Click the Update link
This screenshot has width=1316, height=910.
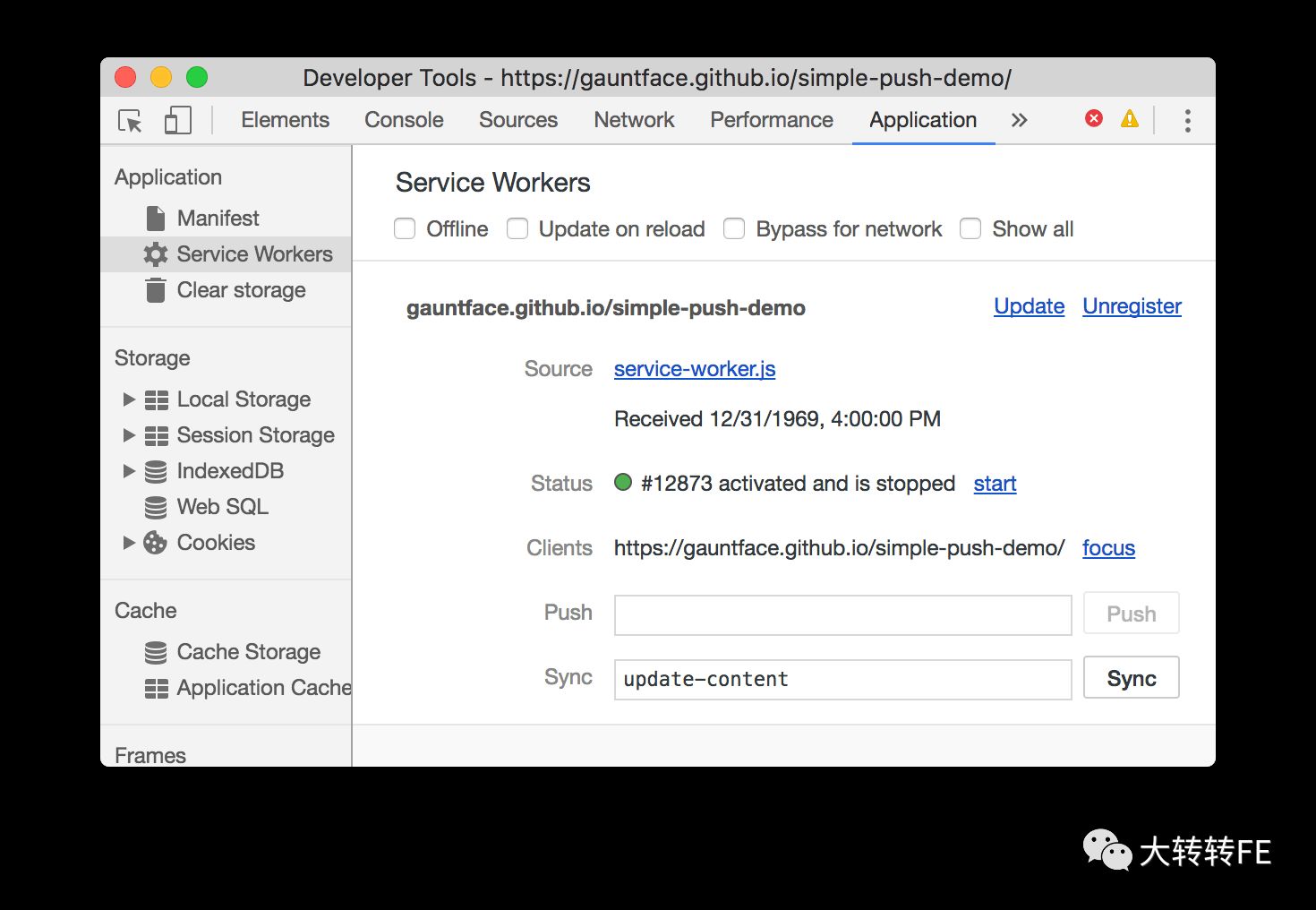[x=1029, y=306]
